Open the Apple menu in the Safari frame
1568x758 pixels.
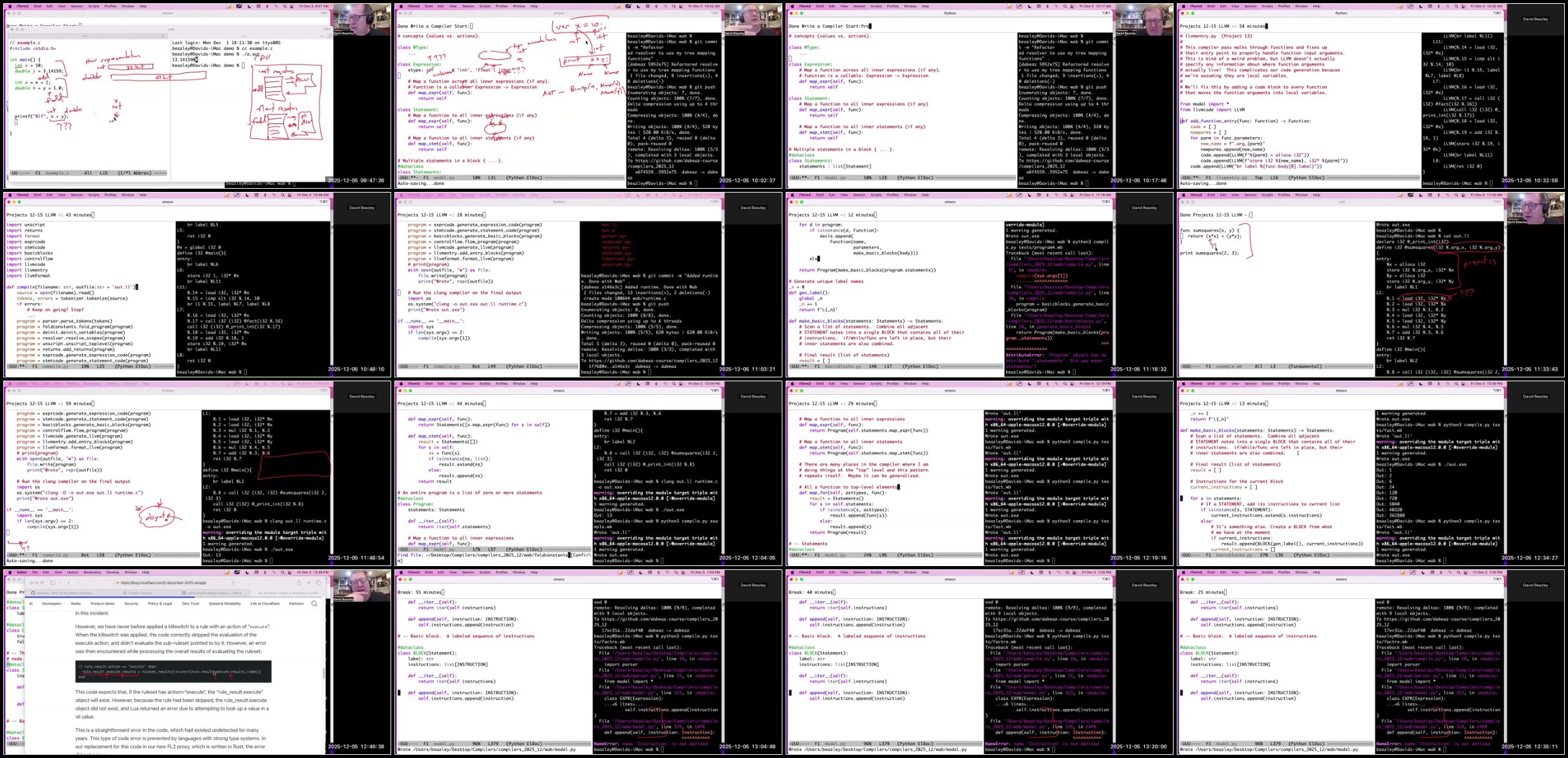tap(10, 573)
